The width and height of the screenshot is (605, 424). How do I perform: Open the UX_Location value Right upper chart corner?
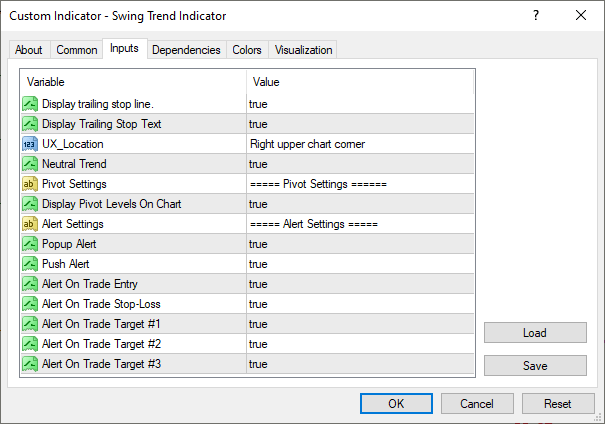pyautogui.click(x=360, y=144)
